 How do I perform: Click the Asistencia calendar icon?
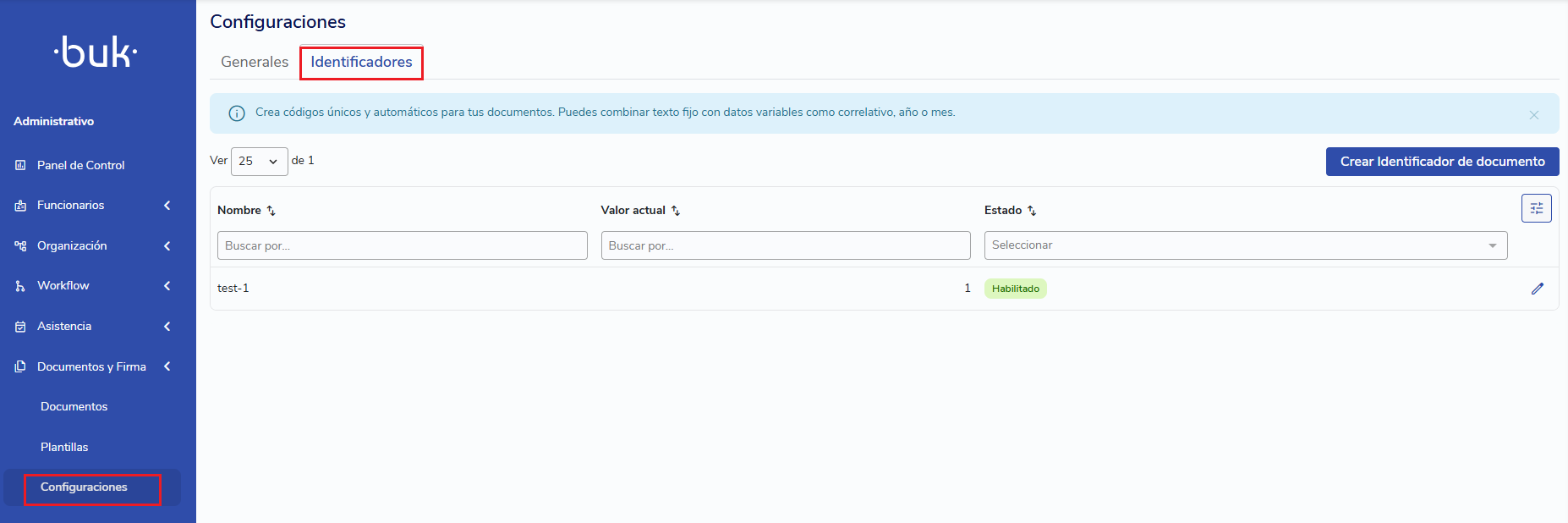click(20, 327)
